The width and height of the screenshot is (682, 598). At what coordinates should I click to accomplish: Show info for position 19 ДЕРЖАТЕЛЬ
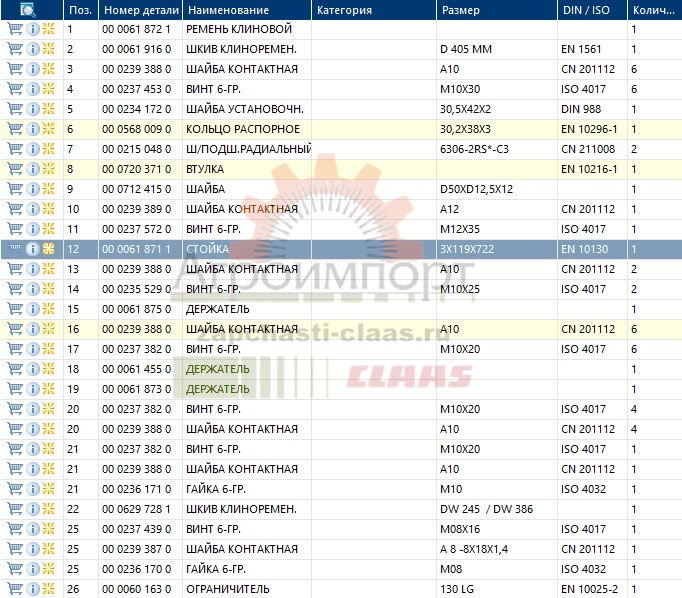33,389
